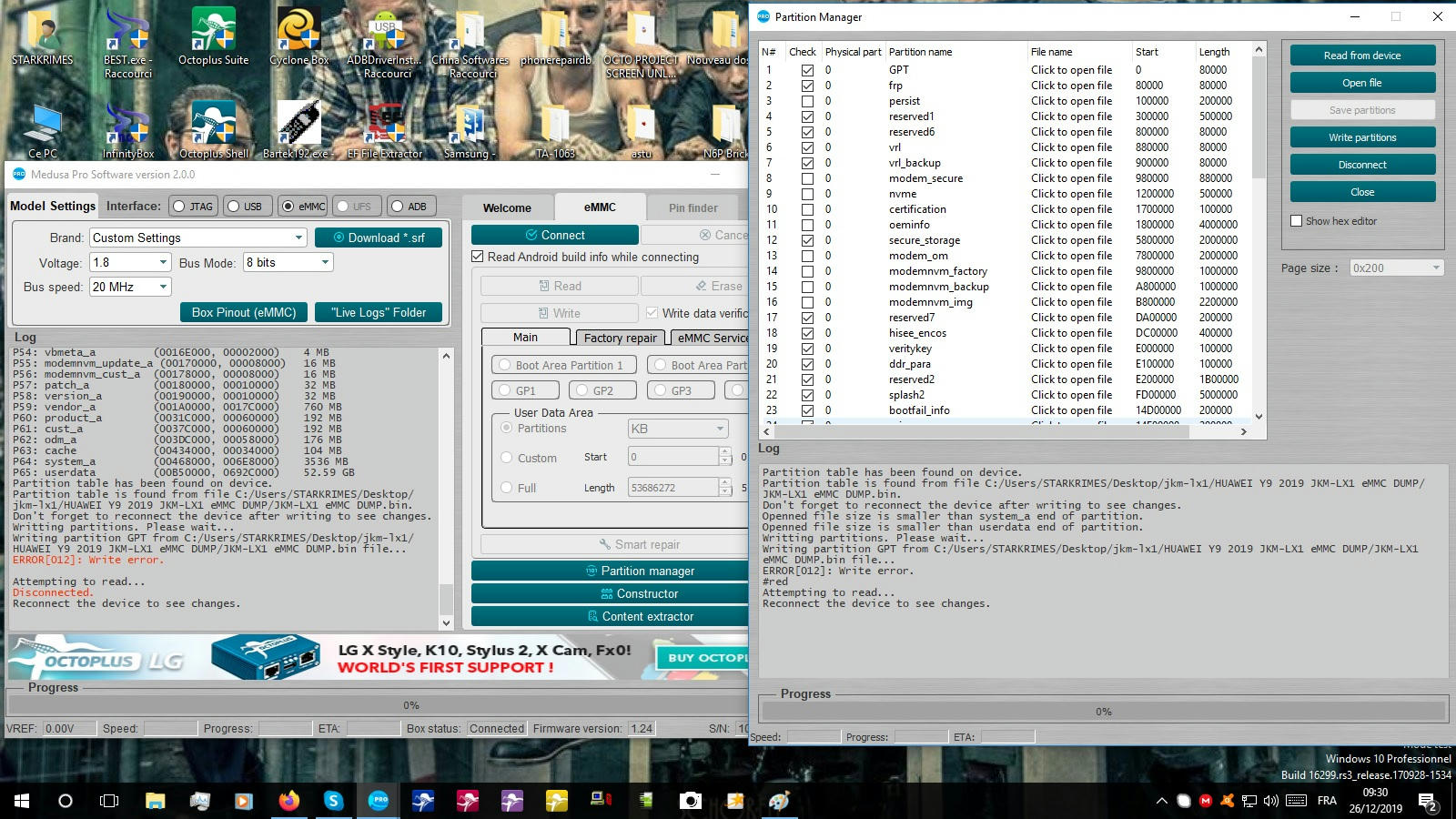Check the nvme partition checkbox
Viewport: 1456px width, 819px height.
pyautogui.click(x=807, y=194)
